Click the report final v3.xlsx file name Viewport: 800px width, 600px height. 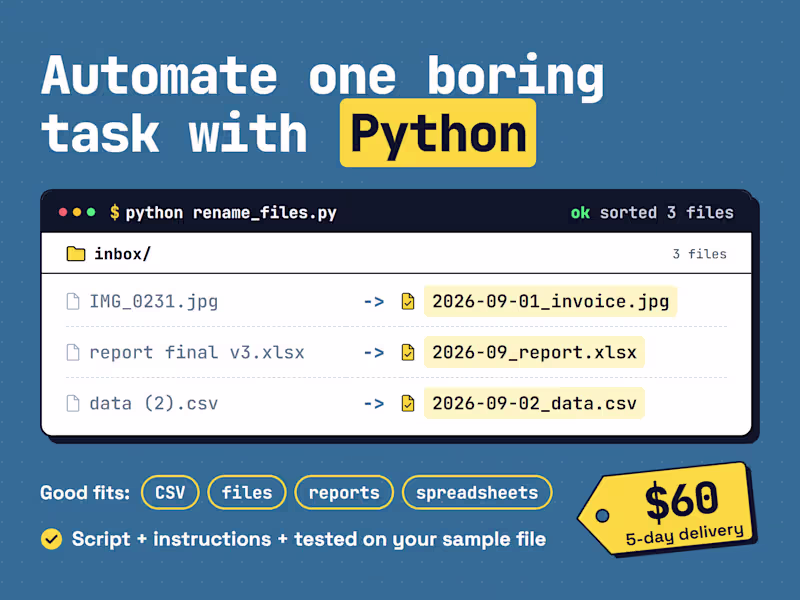click(x=197, y=353)
